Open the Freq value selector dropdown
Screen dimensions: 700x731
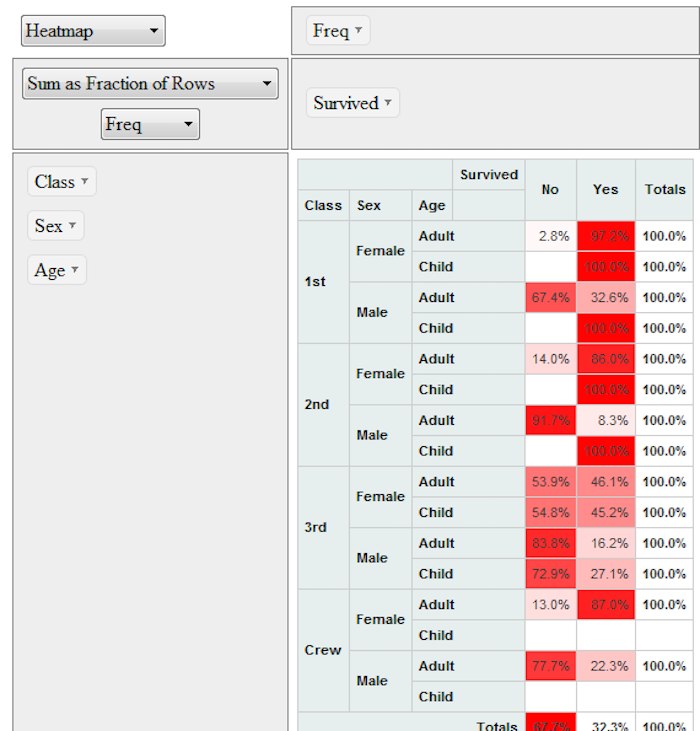(x=150, y=125)
